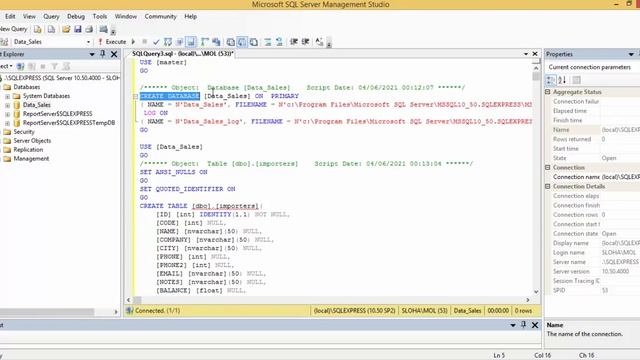Screen dimensions: 640x360
Task: Open the Help menu
Action: (191, 16)
